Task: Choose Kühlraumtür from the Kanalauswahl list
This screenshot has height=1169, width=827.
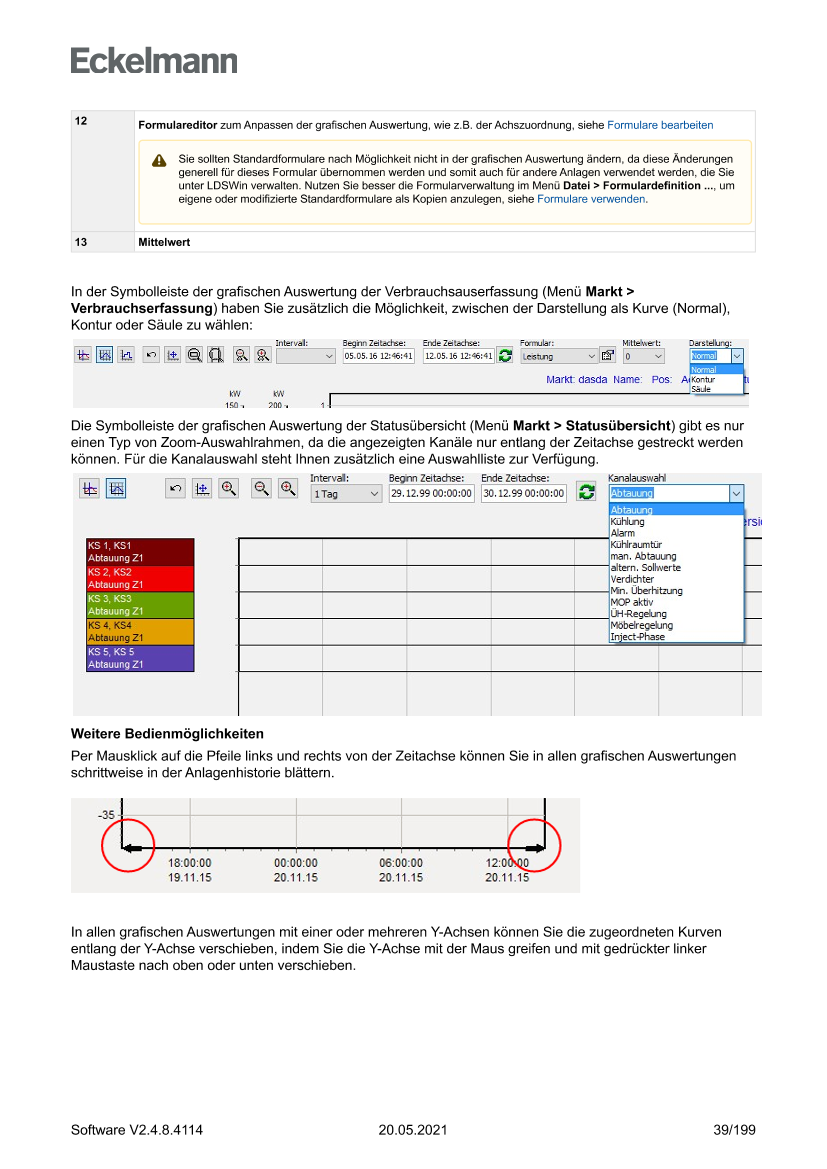Action: pos(635,545)
